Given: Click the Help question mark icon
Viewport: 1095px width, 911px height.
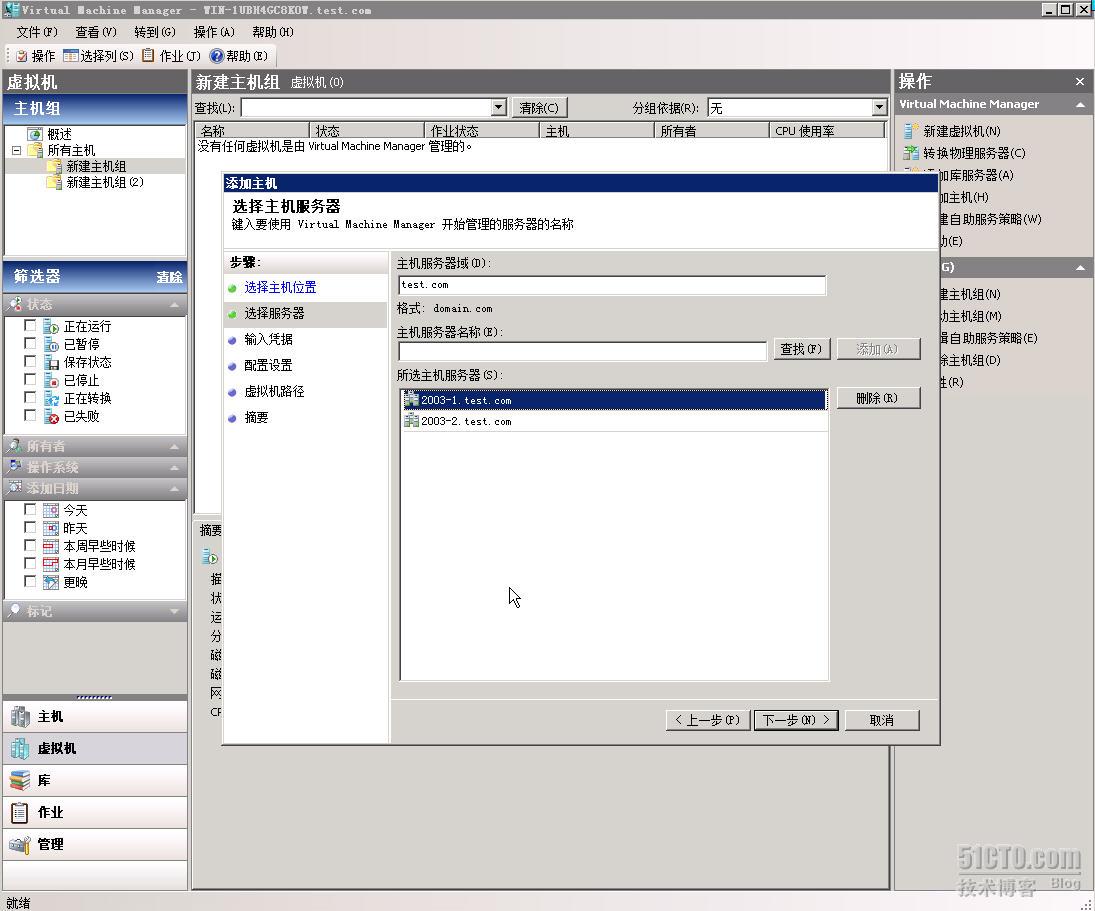Looking at the screenshot, I should click(x=216, y=56).
